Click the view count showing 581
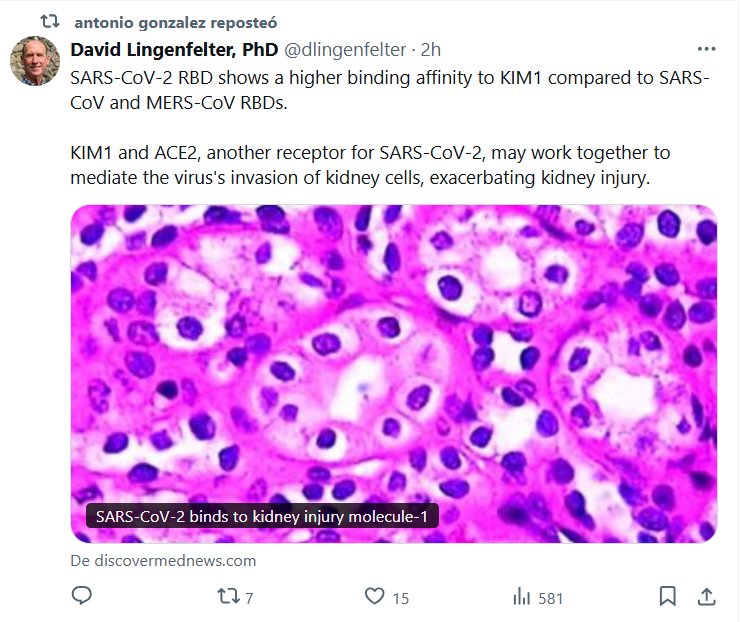The height and width of the screenshot is (622, 740). pyautogui.click(x=551, y=598)
